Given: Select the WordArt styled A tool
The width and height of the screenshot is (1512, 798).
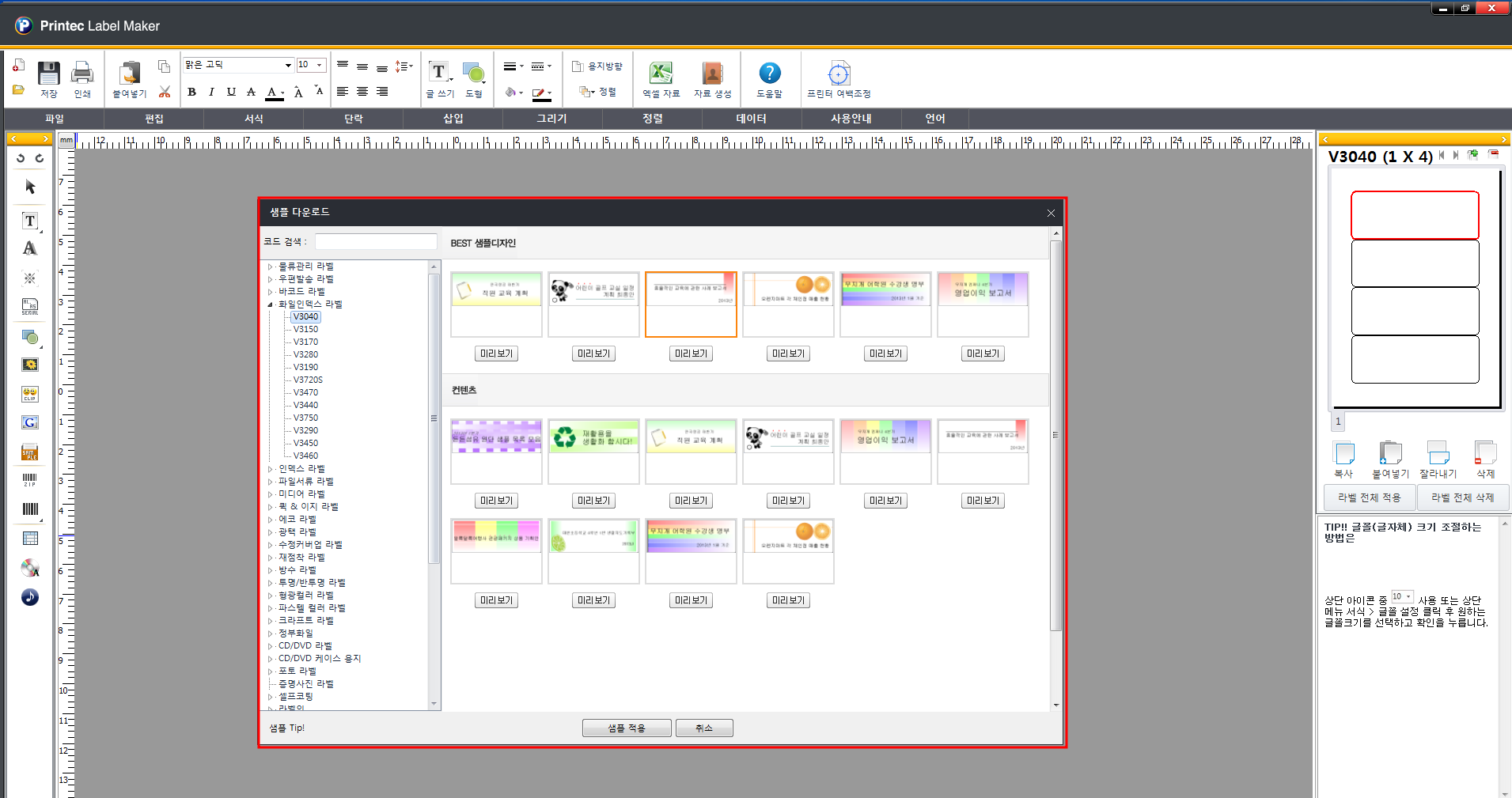Looking at the screenshot, I should 30,248.
